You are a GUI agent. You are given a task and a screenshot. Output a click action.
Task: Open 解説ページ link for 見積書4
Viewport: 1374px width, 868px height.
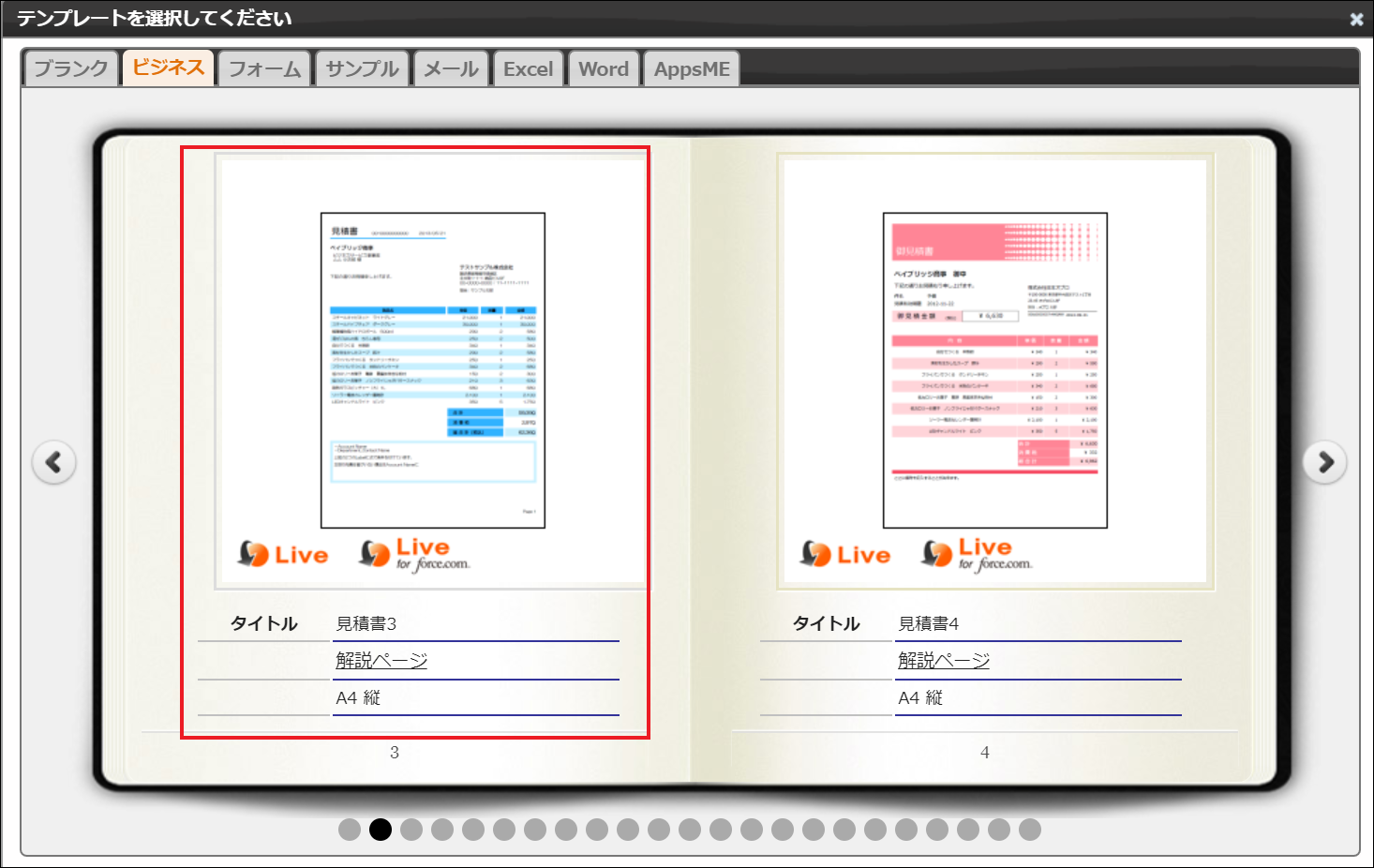pos(944,661)
